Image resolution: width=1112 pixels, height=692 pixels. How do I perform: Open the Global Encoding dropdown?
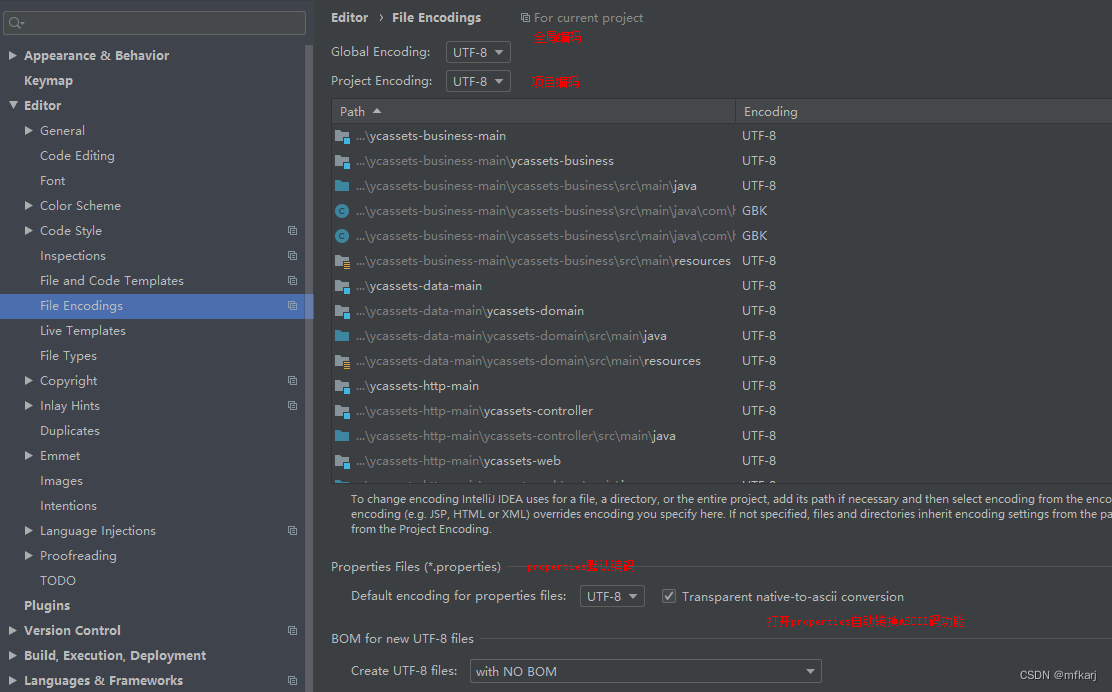pyautogui.click(x=478, y=52)
